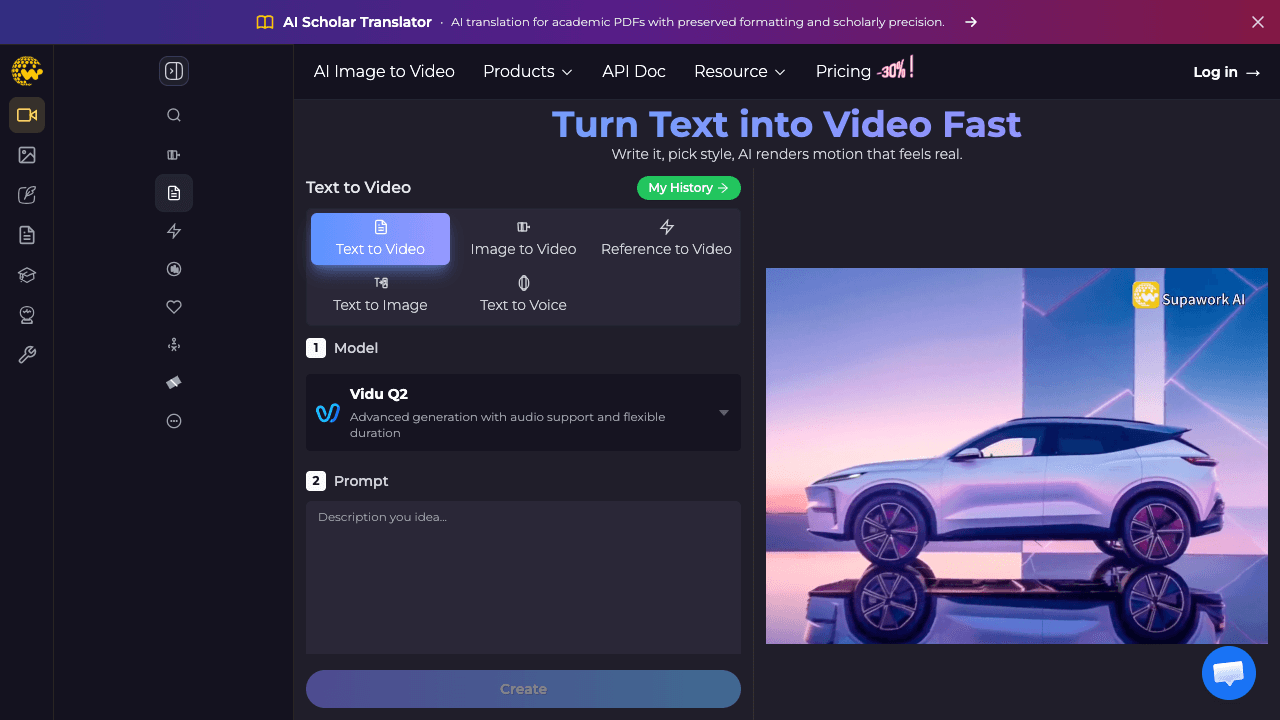Collapse the sidebar using the panel icon
1280x720 pixels.
[x=173, y=71]
